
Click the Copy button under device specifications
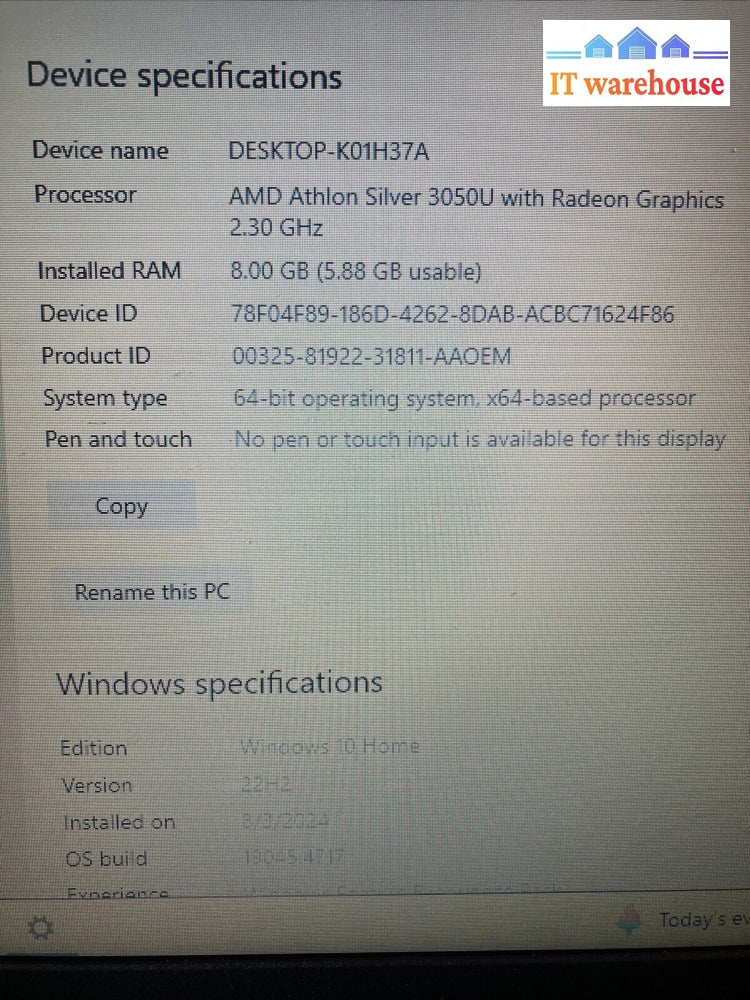[121, 507]
